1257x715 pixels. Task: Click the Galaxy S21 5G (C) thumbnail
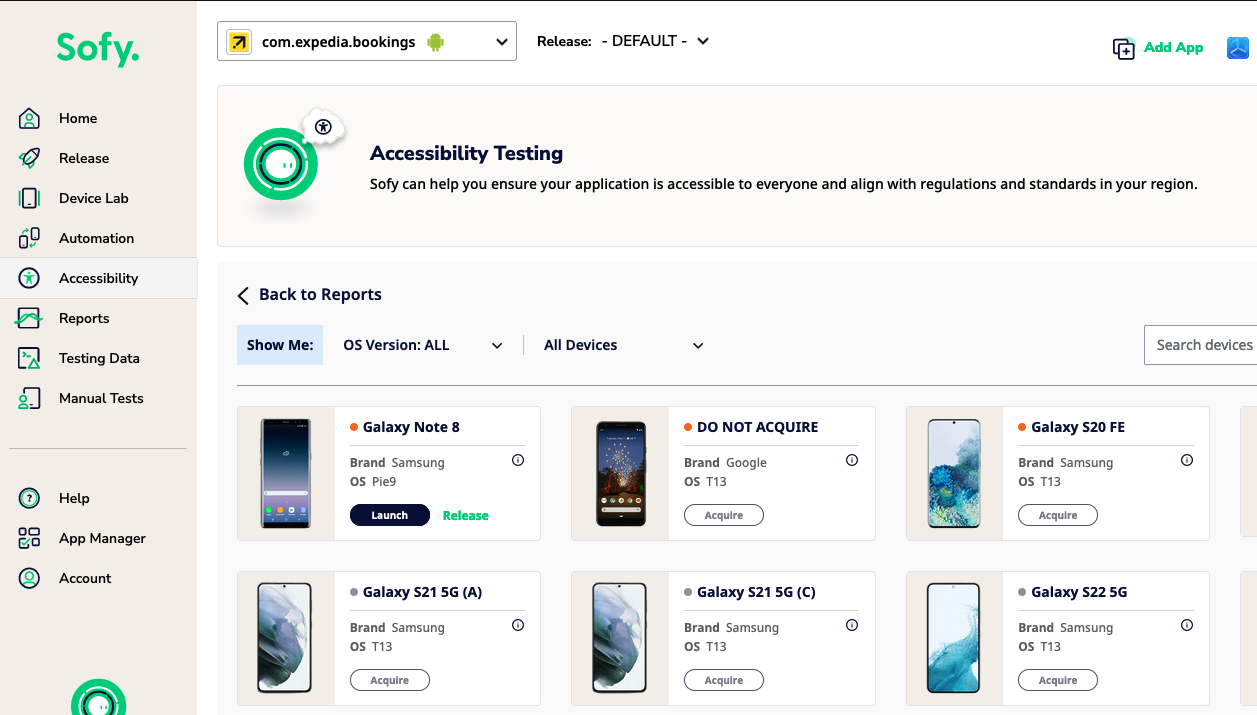pos(620,638)
